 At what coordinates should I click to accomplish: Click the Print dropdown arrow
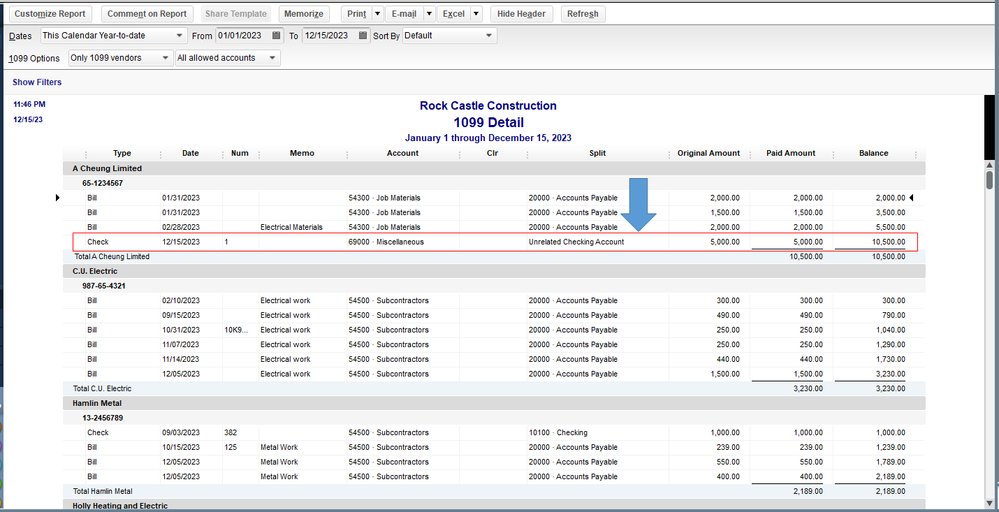click(x=377, y=14)
